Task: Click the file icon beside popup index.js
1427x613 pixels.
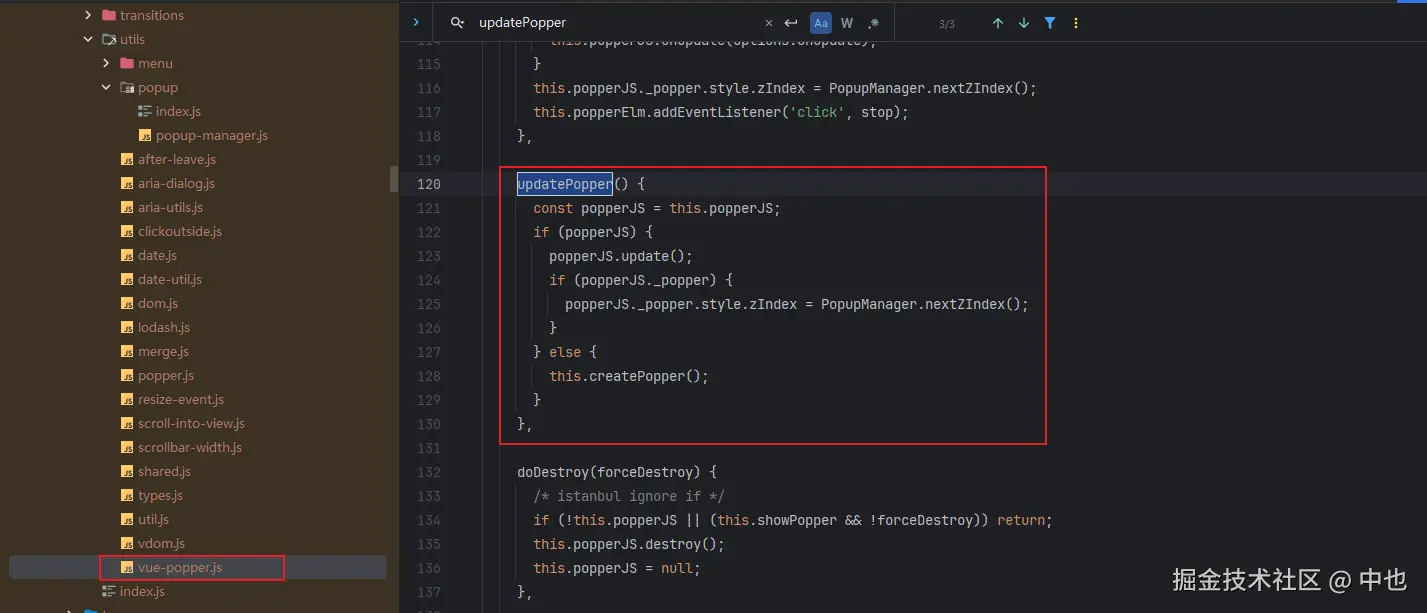Action: point(145,111)
